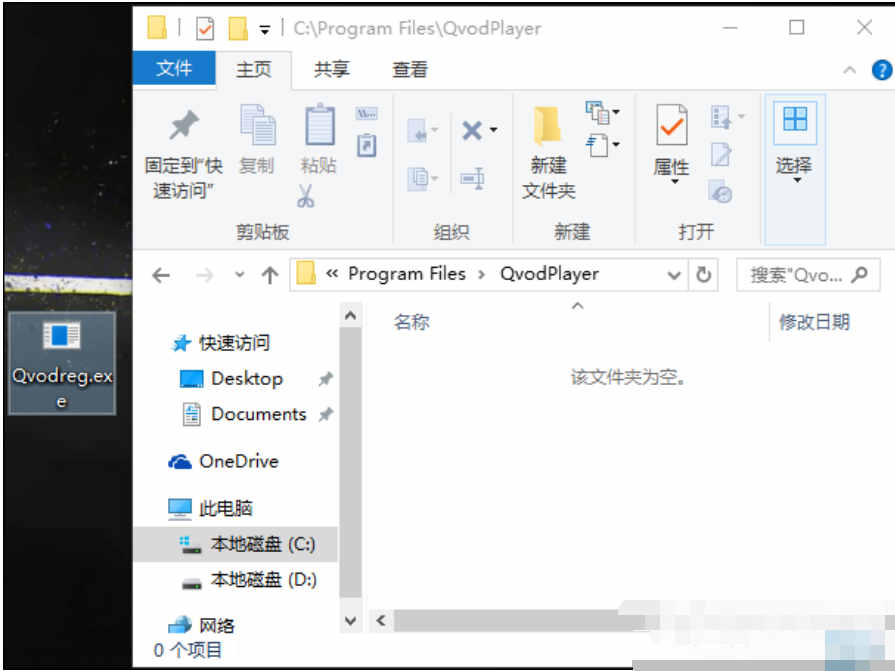Select Qvodreg.exe on the desktop
The height and width of the screenshot is (671, 895).
(x=62, y=363)
